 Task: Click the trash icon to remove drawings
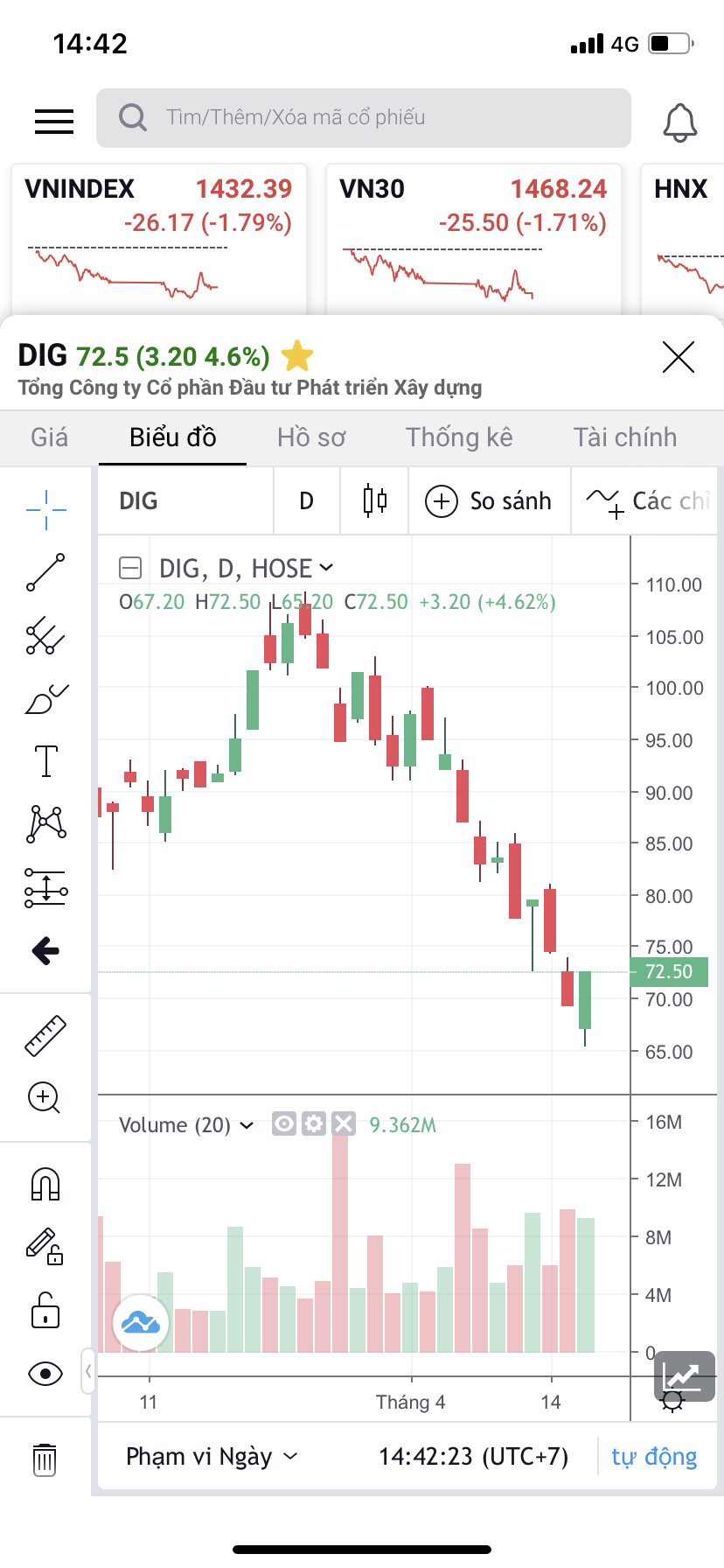tap(45, 1459)
